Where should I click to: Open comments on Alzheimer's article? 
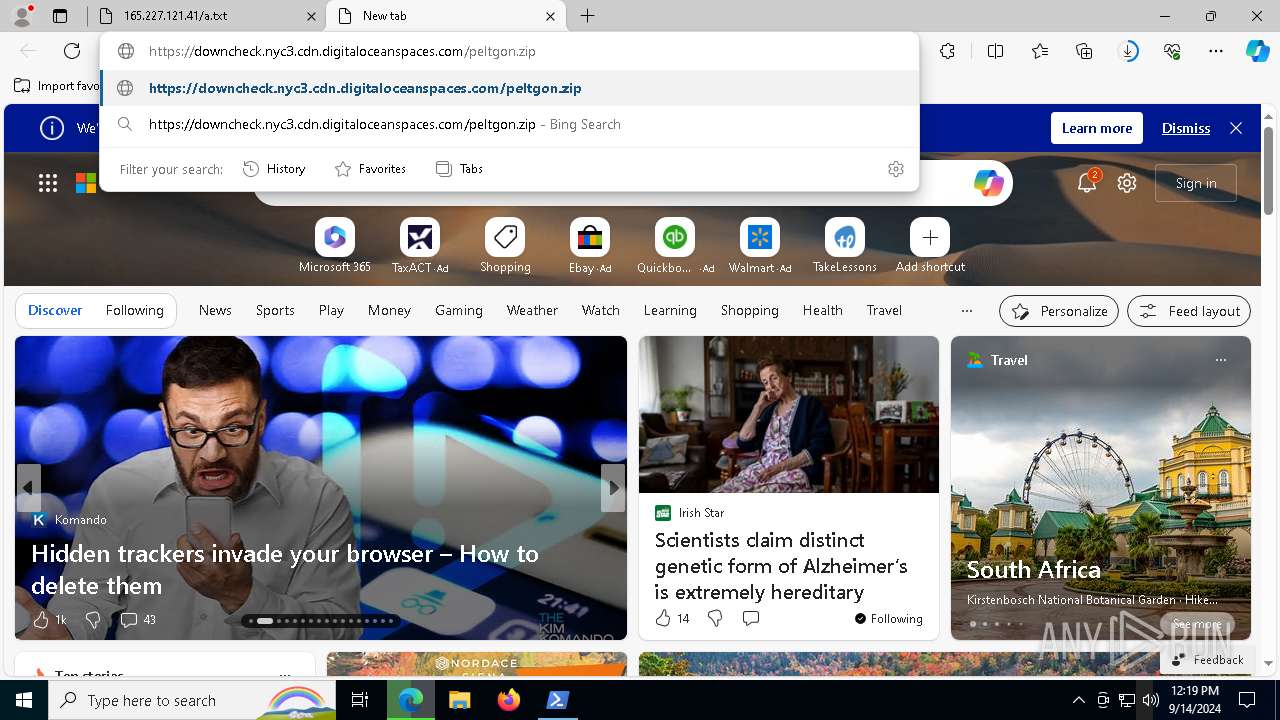coord(751,618)
